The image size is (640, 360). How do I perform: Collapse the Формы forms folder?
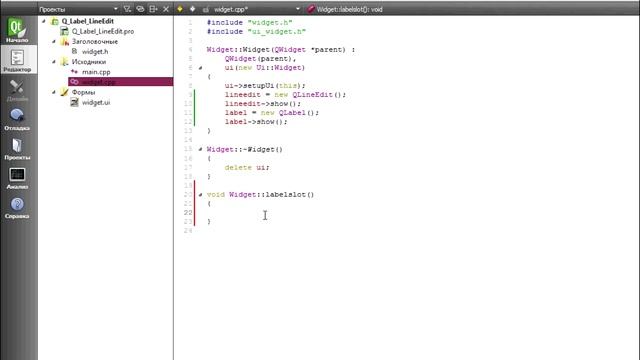(53, 92)
